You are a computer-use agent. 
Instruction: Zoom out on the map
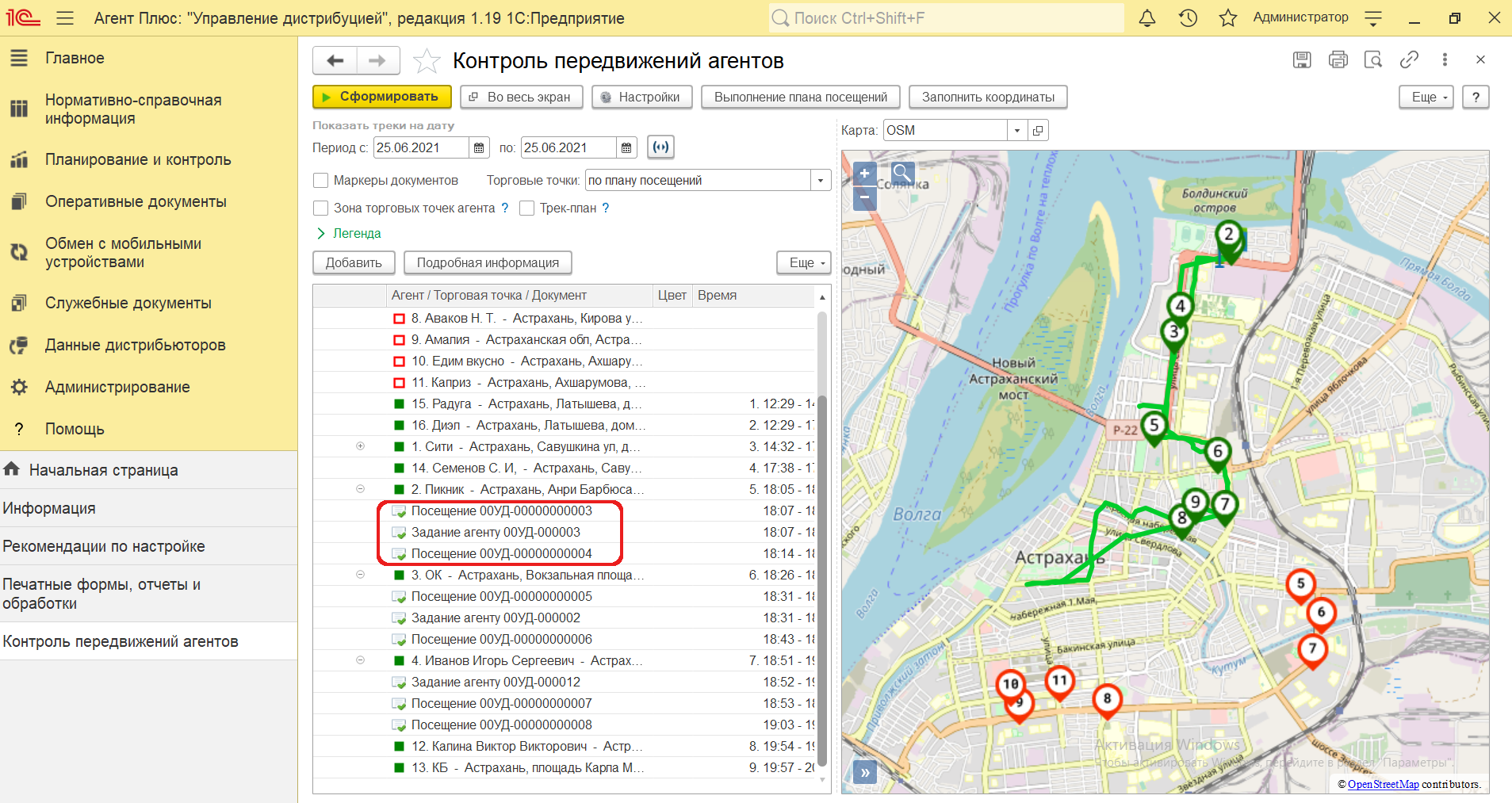tap(864, 197)
